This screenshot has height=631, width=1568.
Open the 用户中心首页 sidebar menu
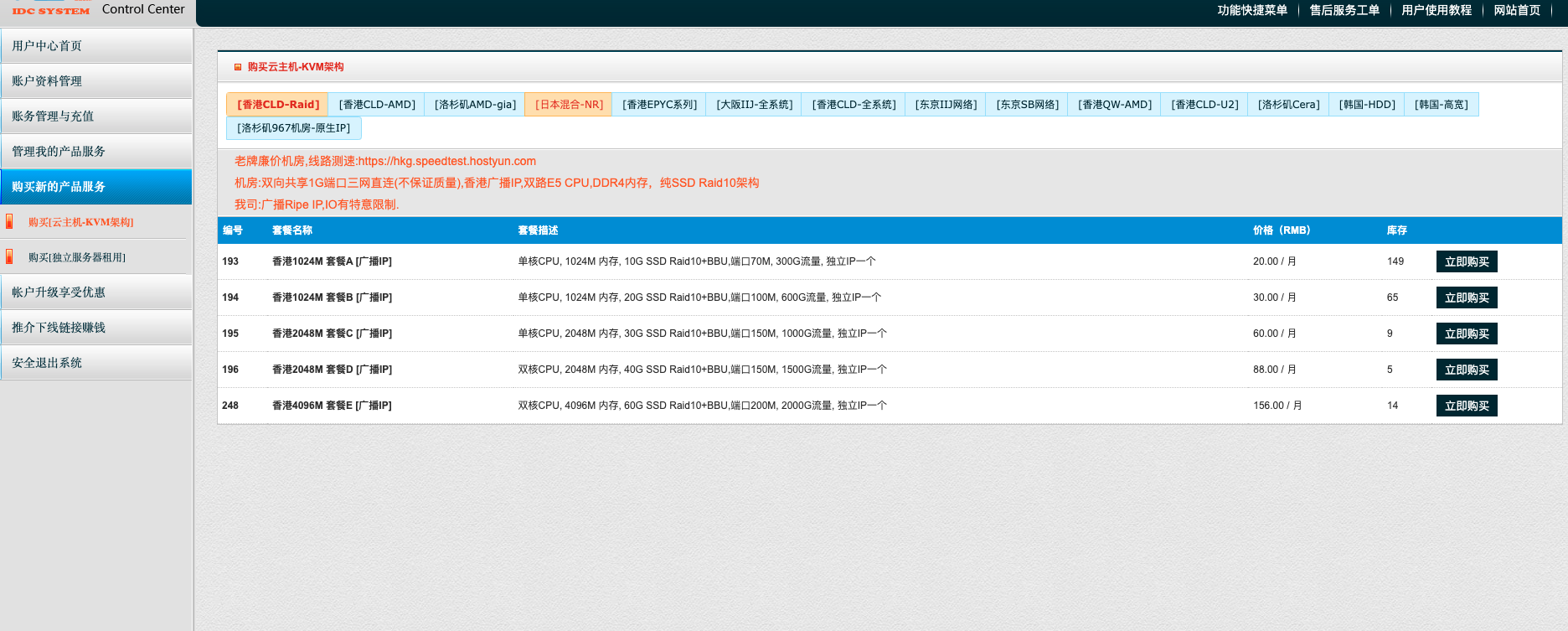tap(96, 46)
